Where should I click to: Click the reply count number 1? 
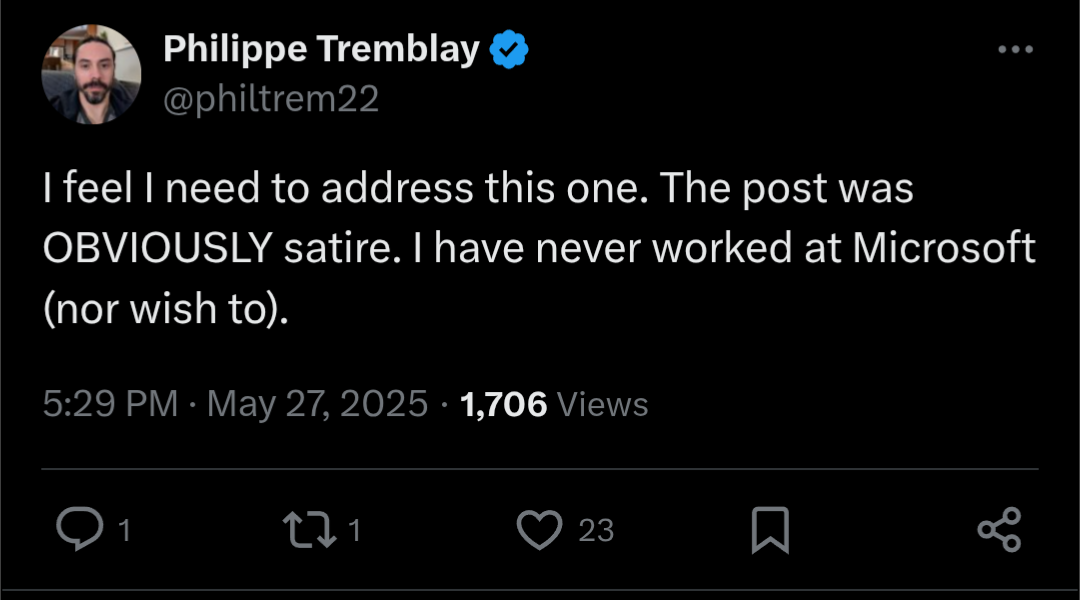(124, 530)
